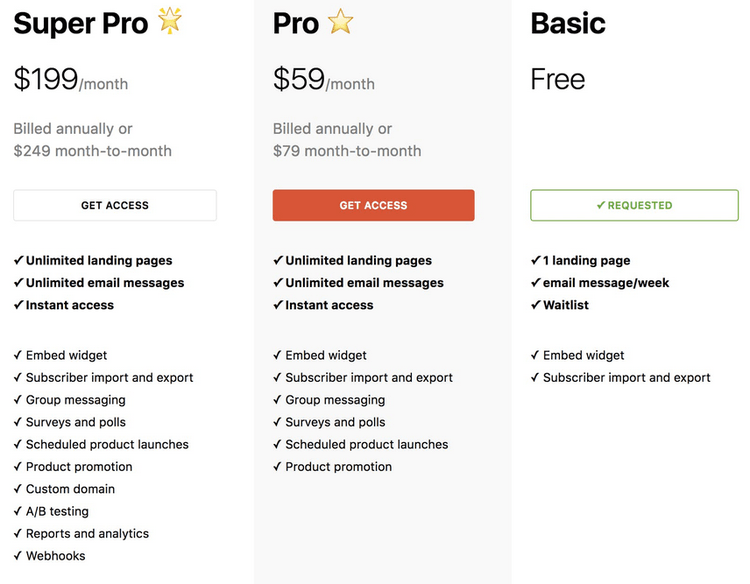Click the A/B testing feature item
The image size is (750, 584).
57,511
